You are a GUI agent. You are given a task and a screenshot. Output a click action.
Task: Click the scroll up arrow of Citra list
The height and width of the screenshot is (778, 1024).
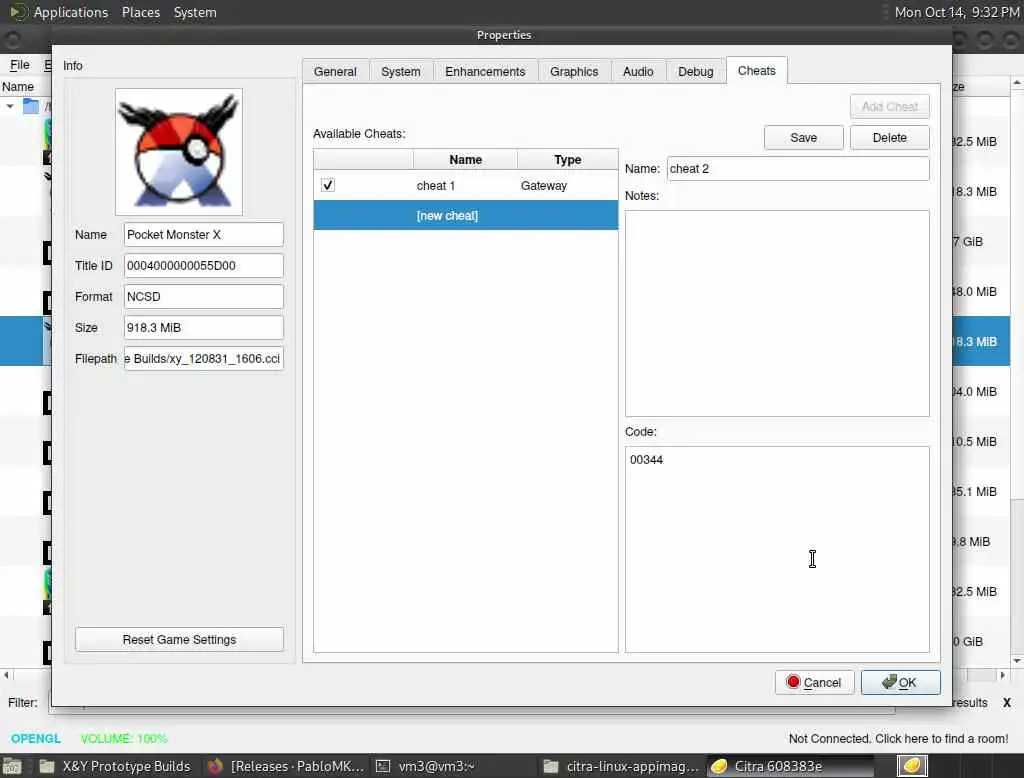(x=1017, y=83)
